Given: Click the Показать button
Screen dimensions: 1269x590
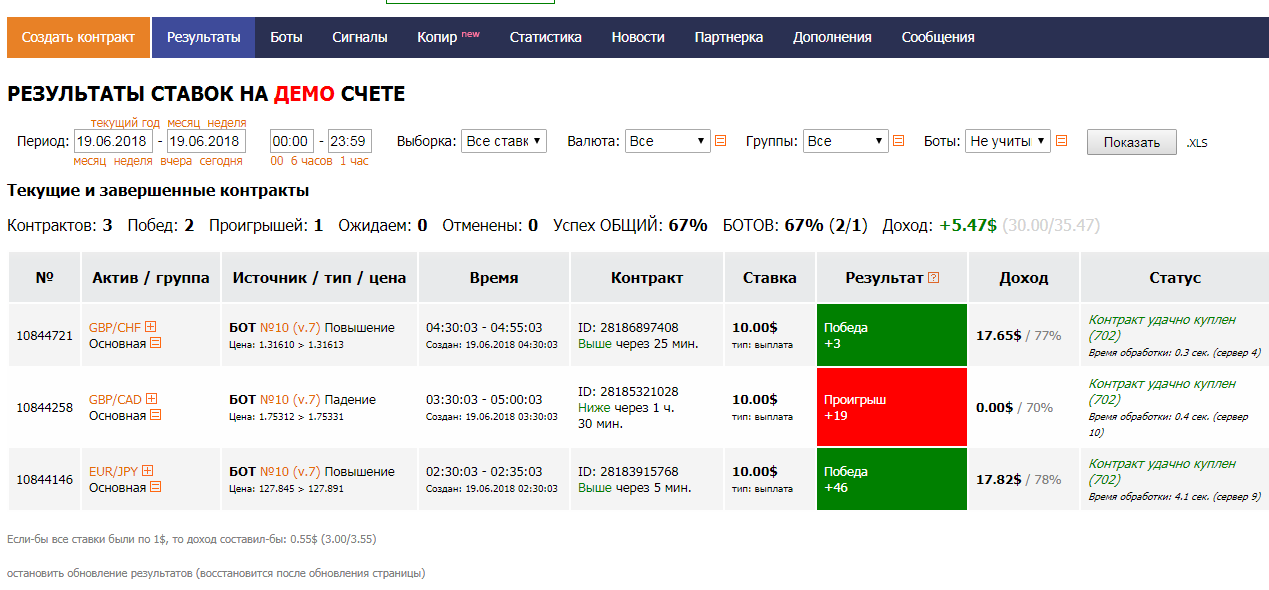Looking at the screenshot, I should coord(1131,142).
